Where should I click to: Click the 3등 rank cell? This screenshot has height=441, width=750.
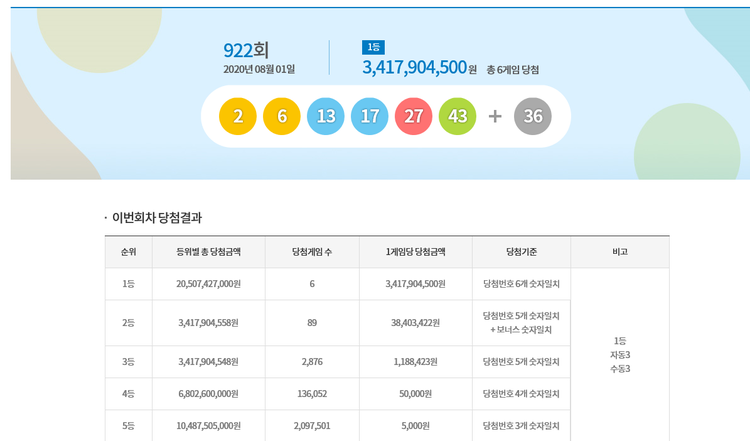[x=129, y=362]
